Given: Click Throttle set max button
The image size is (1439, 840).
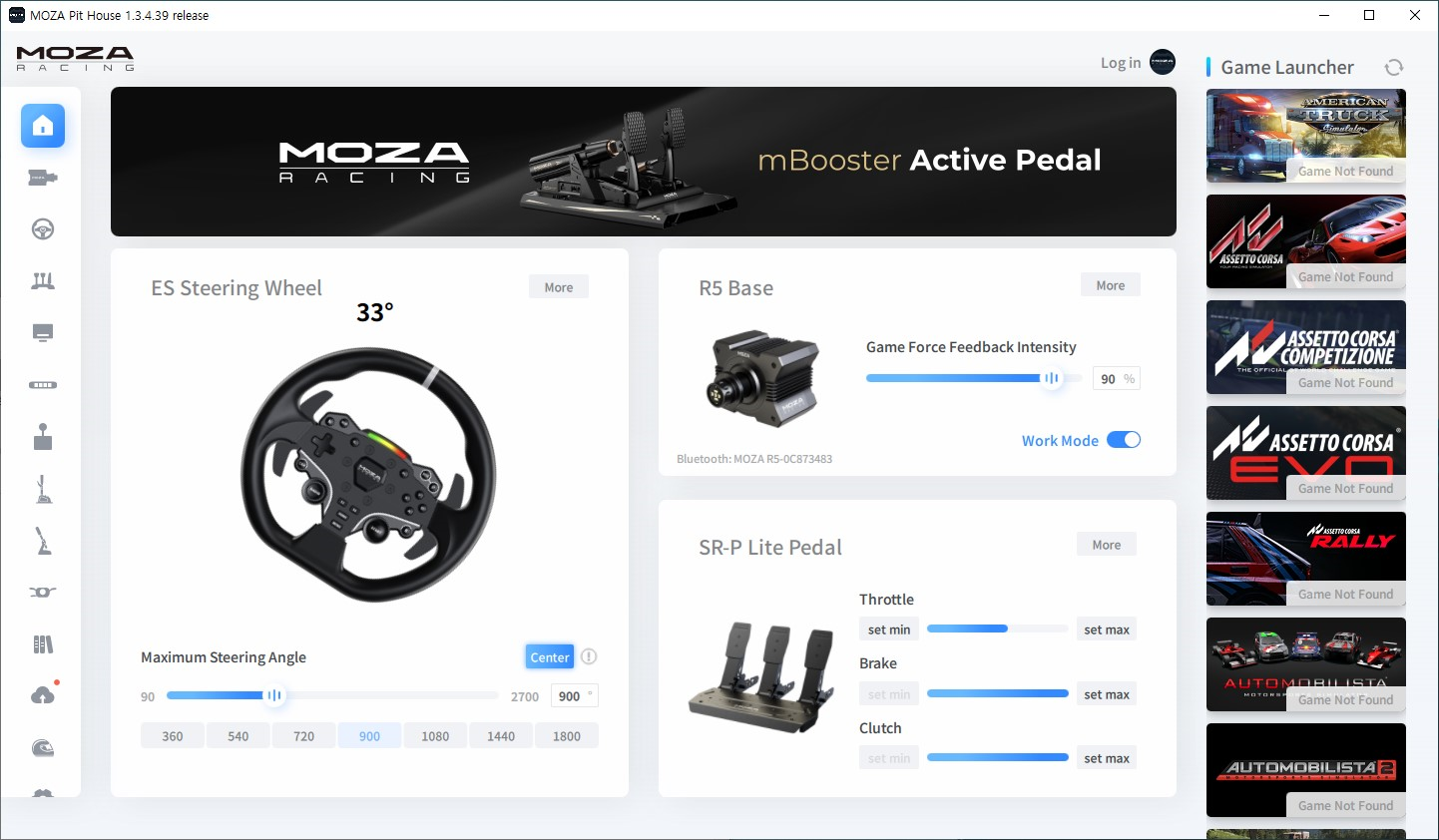Looking at the screenshot, I should pyautogui.click(x=1107, y=630).
